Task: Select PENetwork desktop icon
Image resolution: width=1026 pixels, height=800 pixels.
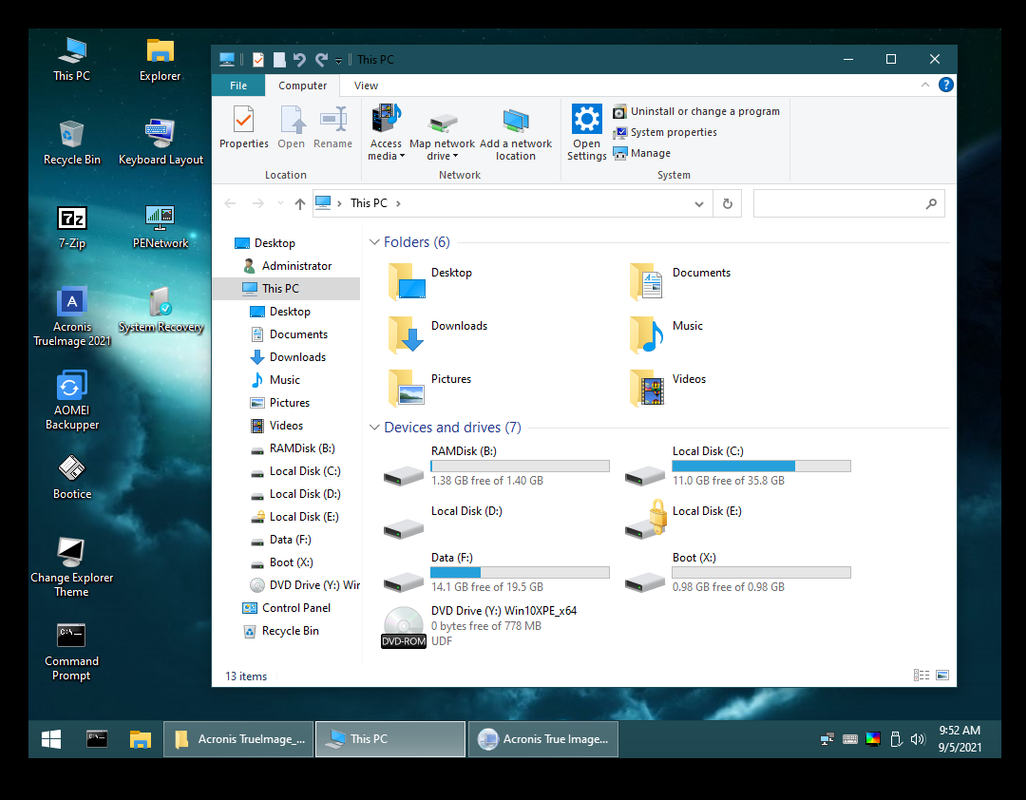Action: (160, 226)
